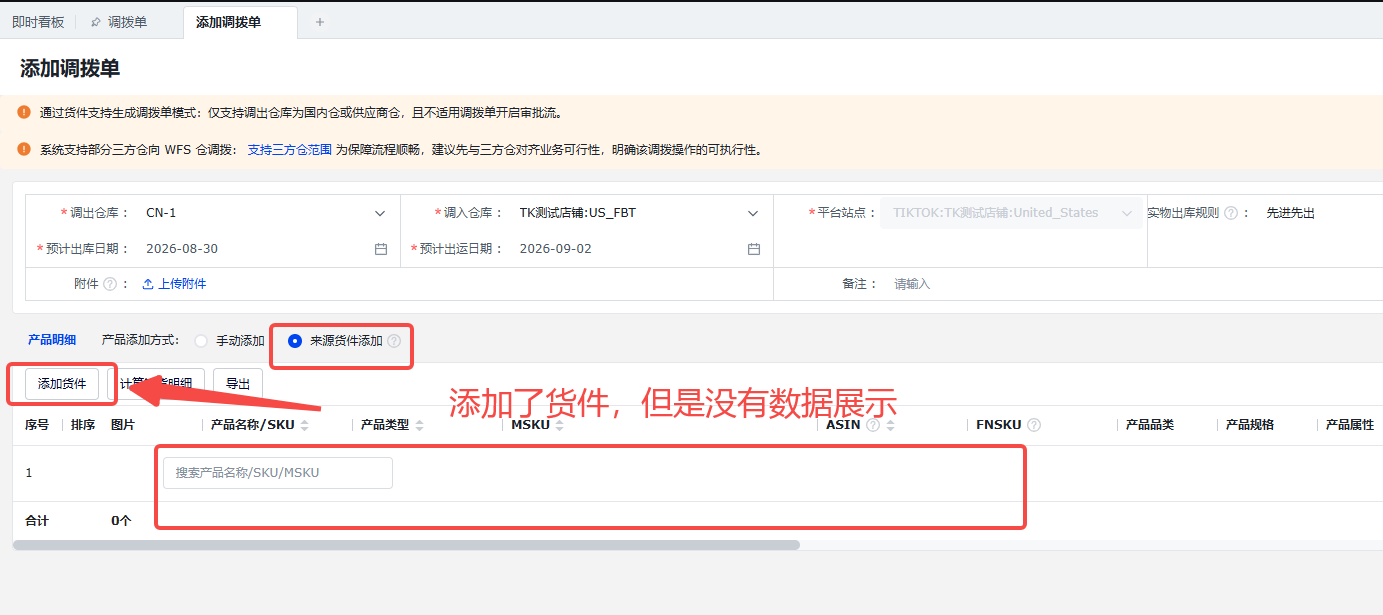This screenshot has width=1383, height=615.
Task: Click the table's horizontal scrollbar thumb
Action: pos(406,545)
